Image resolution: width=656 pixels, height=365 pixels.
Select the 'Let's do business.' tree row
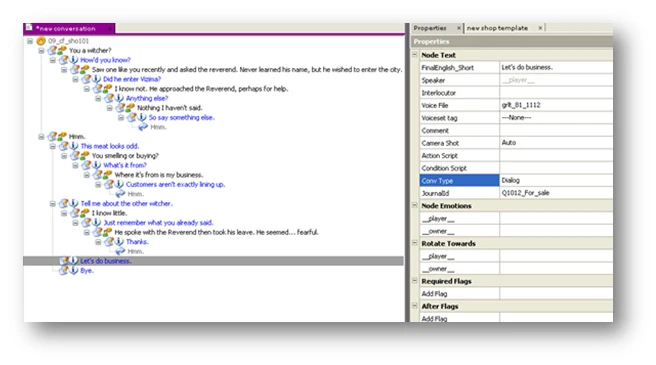[213, 261]
